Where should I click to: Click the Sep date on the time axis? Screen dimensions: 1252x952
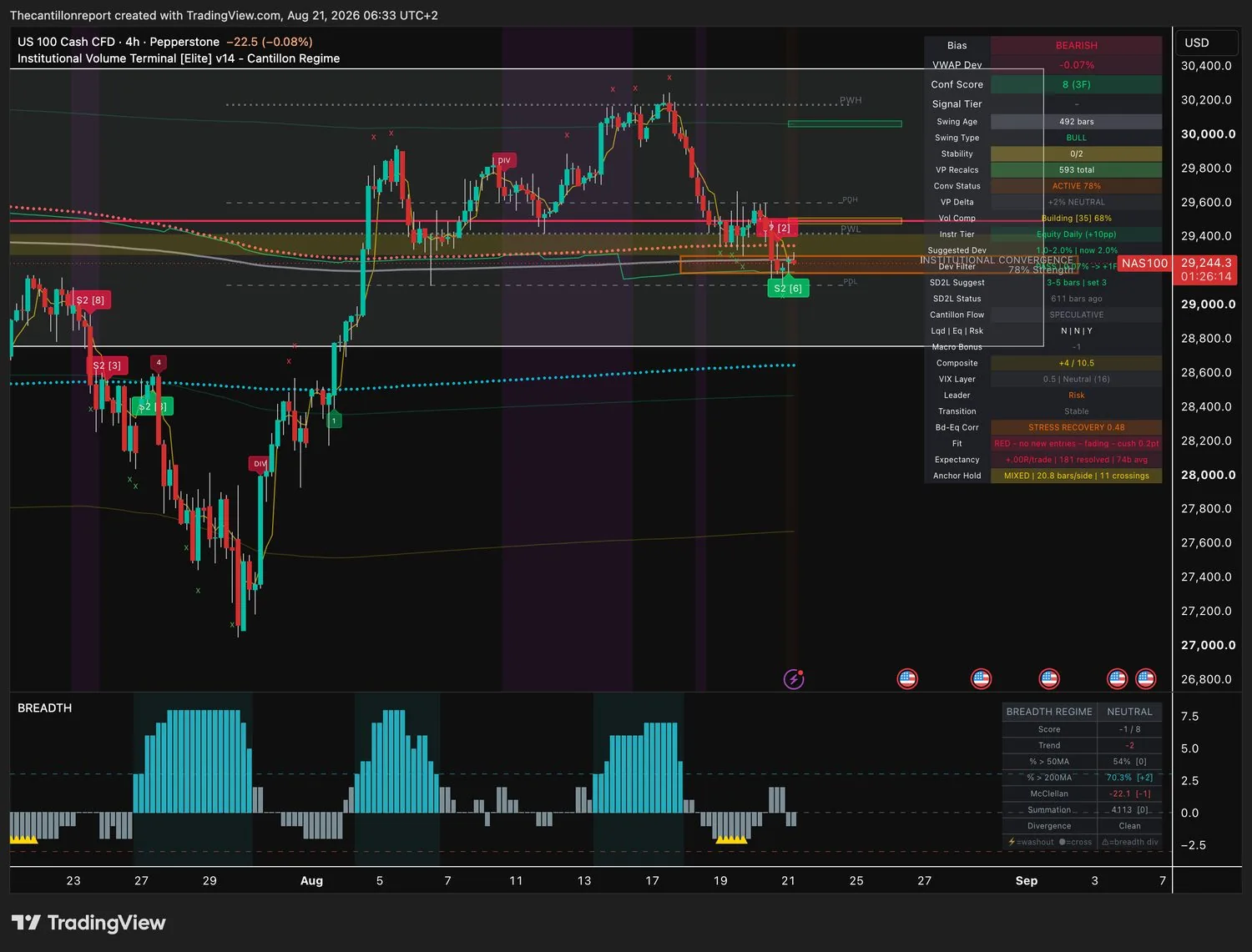pos(1027,880)
